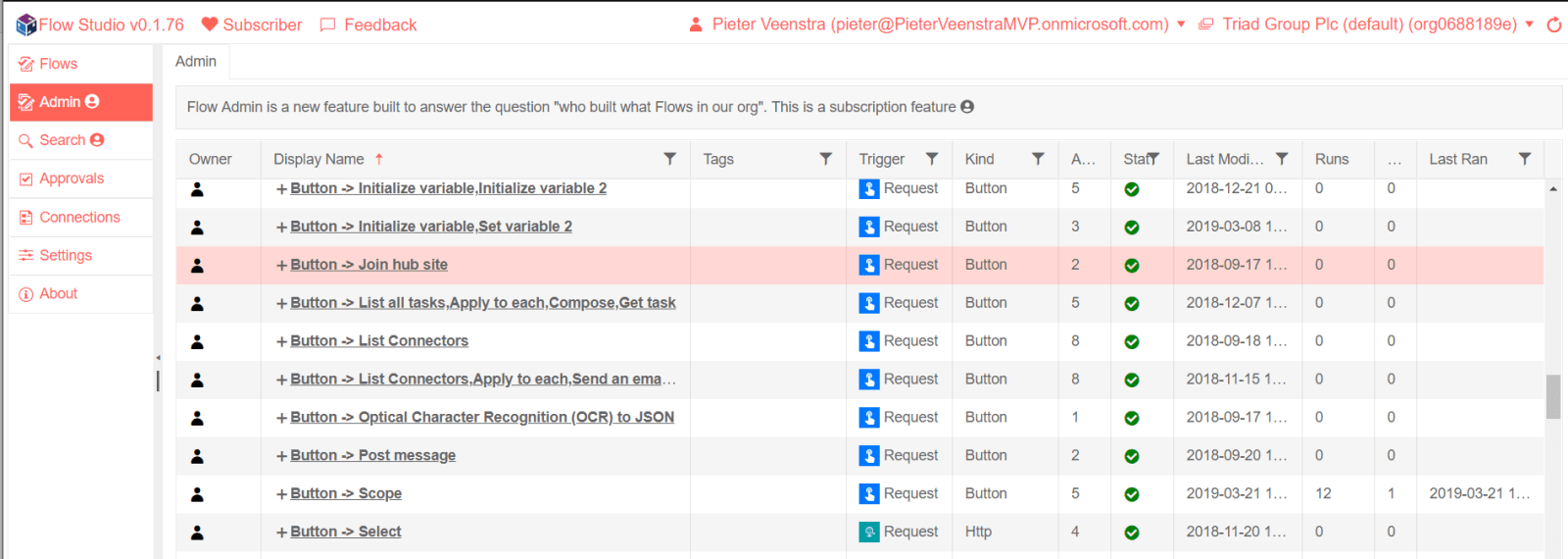Open About sidebar item

click(80, 293)
